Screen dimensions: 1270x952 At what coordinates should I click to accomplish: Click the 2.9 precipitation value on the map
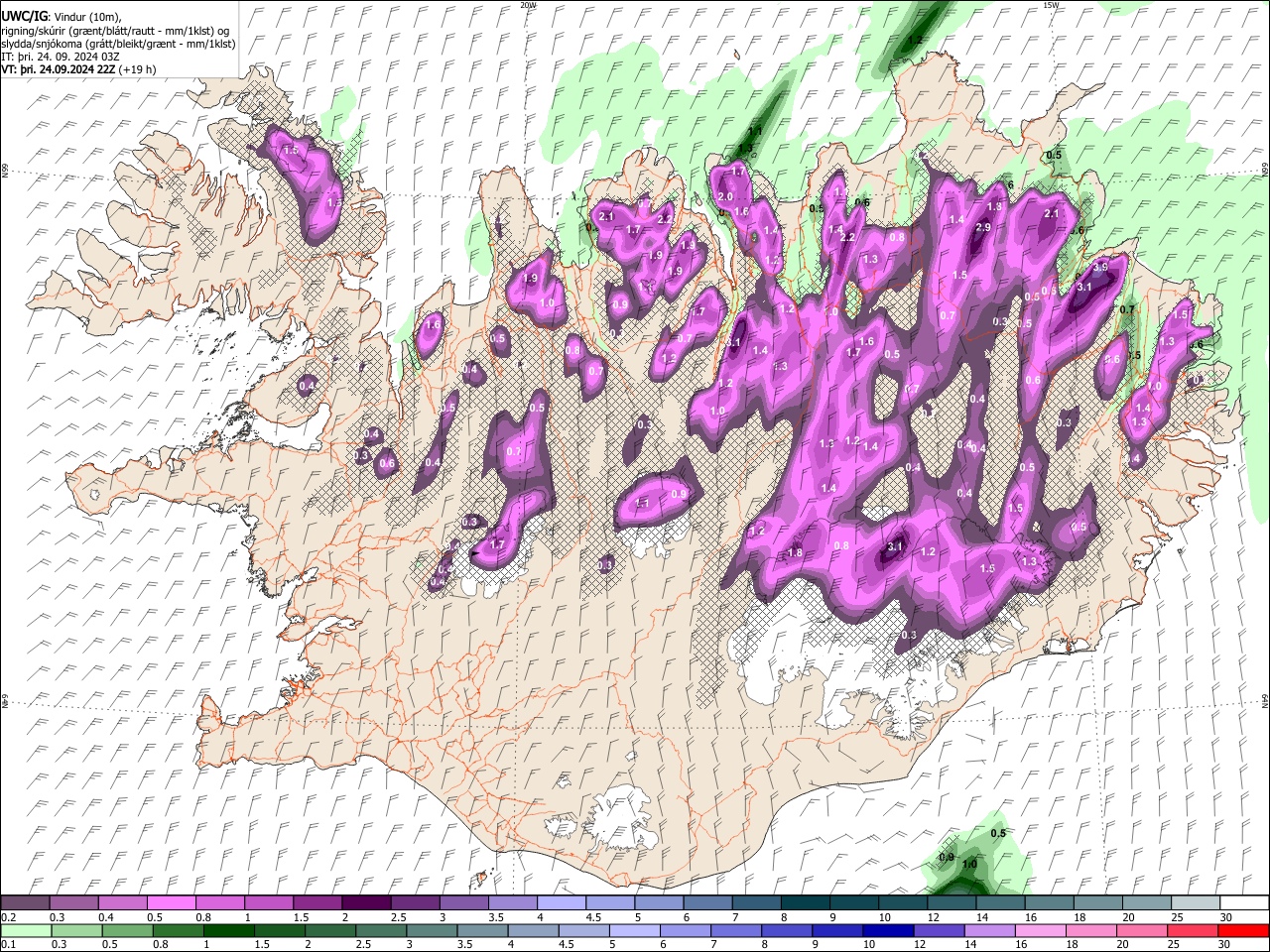pyautogui.click(x=983, y=227)
